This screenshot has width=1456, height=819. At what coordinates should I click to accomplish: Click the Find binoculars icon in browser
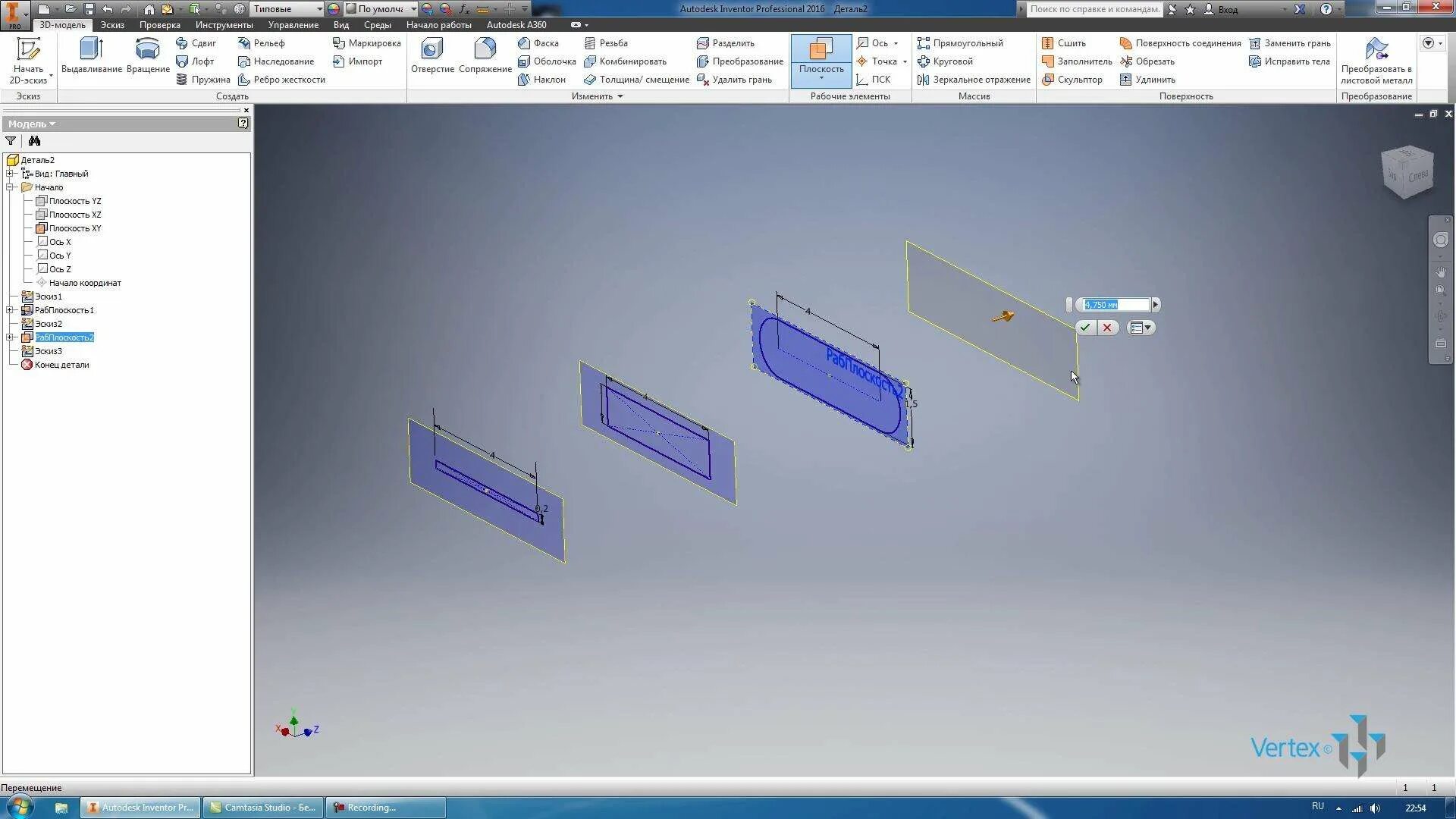point(34,141)
